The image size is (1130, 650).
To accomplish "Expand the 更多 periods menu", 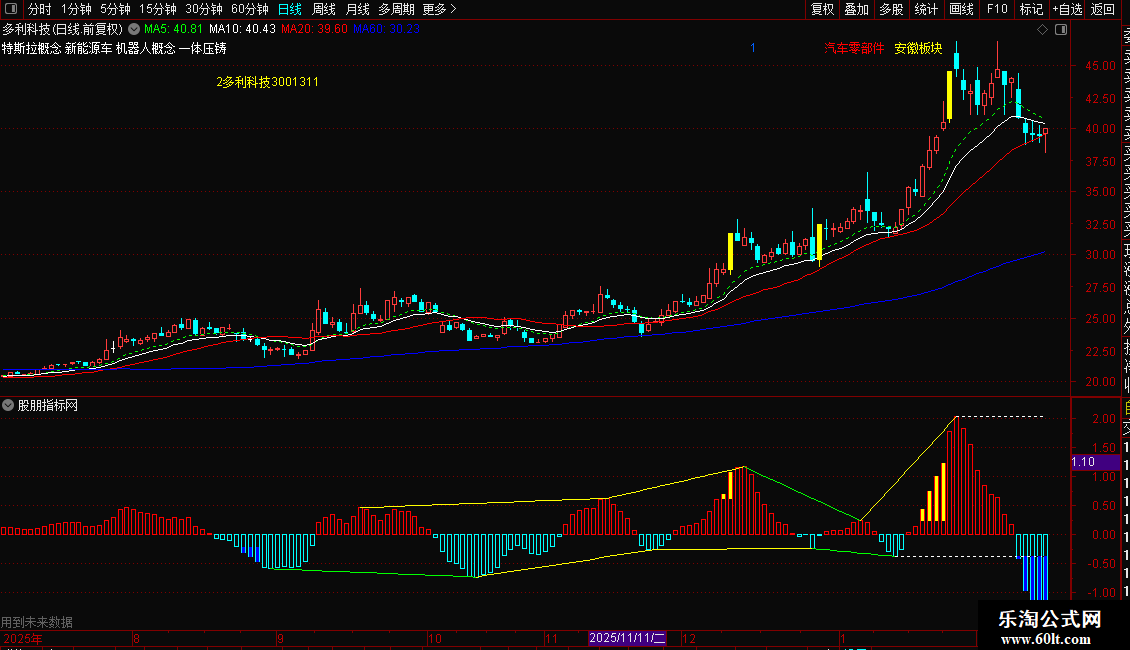I will tap(439, 9).
